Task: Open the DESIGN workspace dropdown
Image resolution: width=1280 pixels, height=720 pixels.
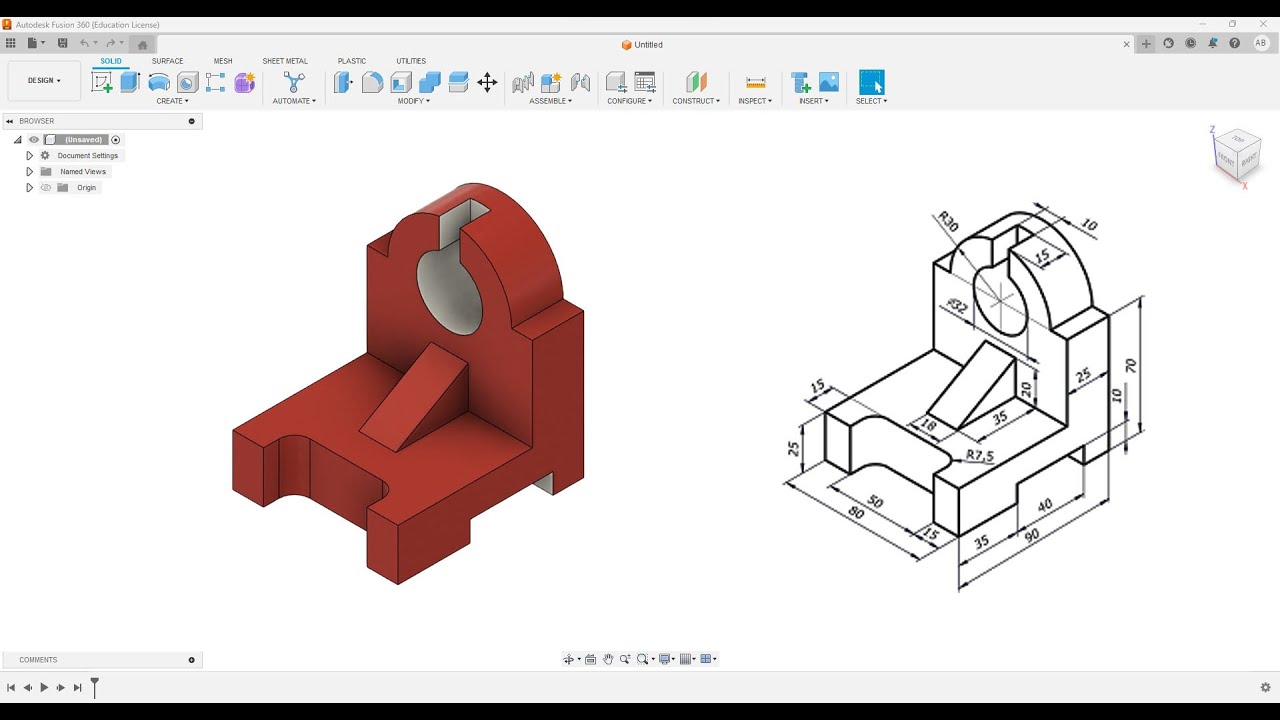Action: coord(44,81)
